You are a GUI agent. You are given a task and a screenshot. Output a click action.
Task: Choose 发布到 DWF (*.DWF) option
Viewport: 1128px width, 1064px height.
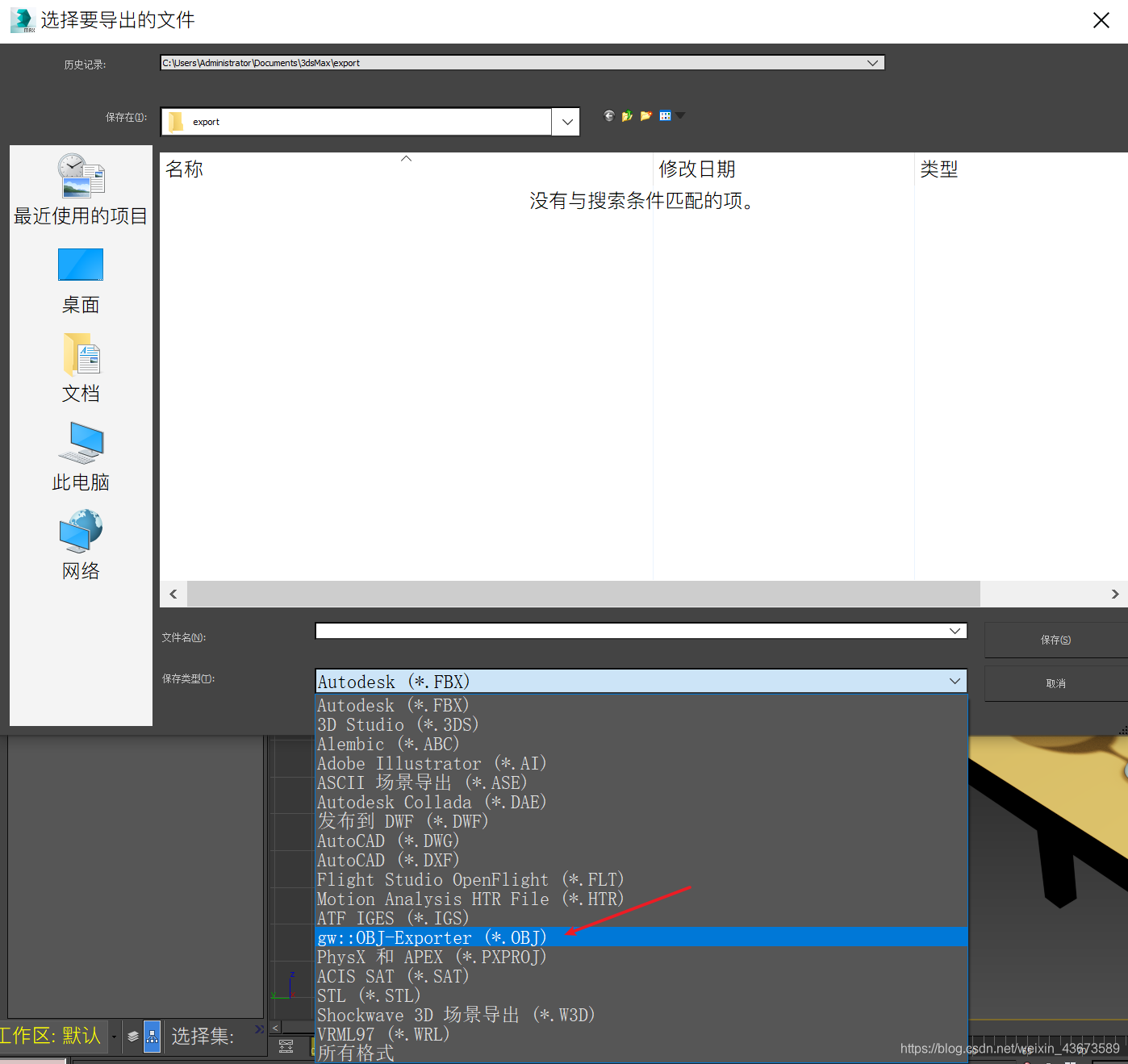point(641,821)
